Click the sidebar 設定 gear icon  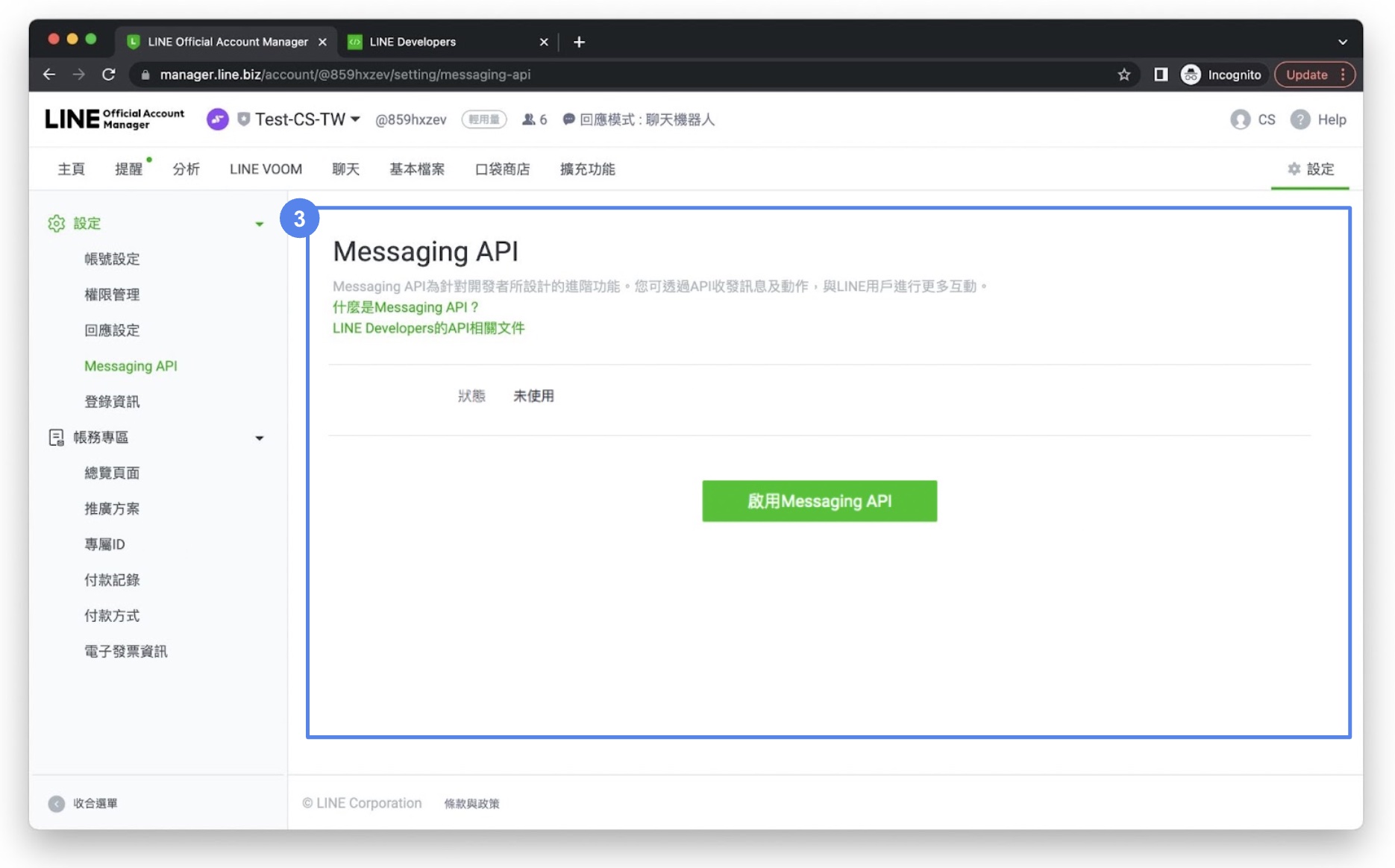pyautogui.click(x=57, y=224)
